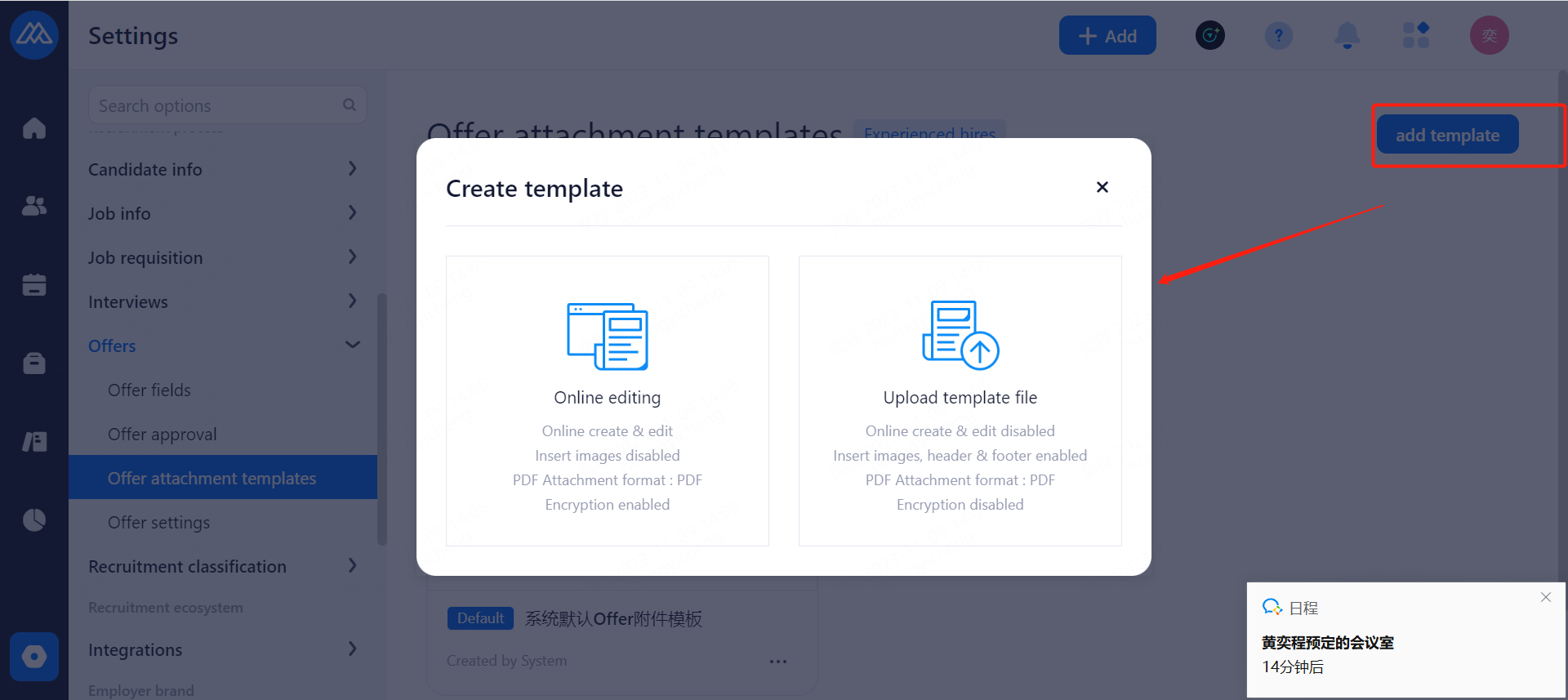Dismiss the schedule notification popup

pos(1546,597)
